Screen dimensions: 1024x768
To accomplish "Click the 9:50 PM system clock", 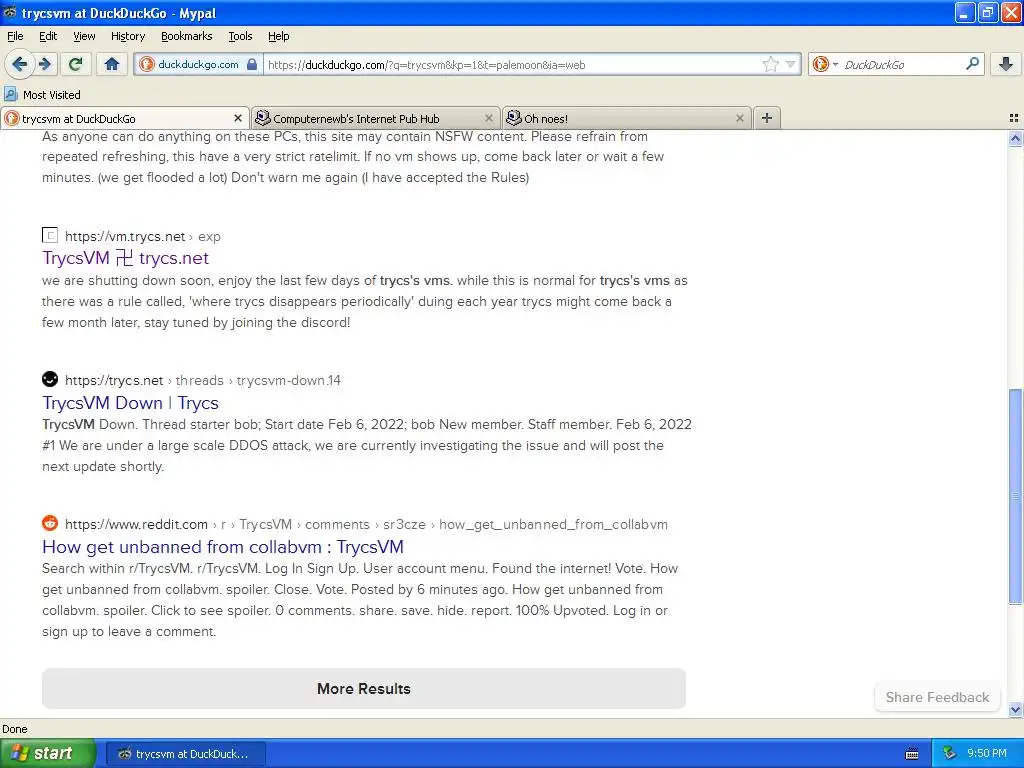I will (987, 754).
